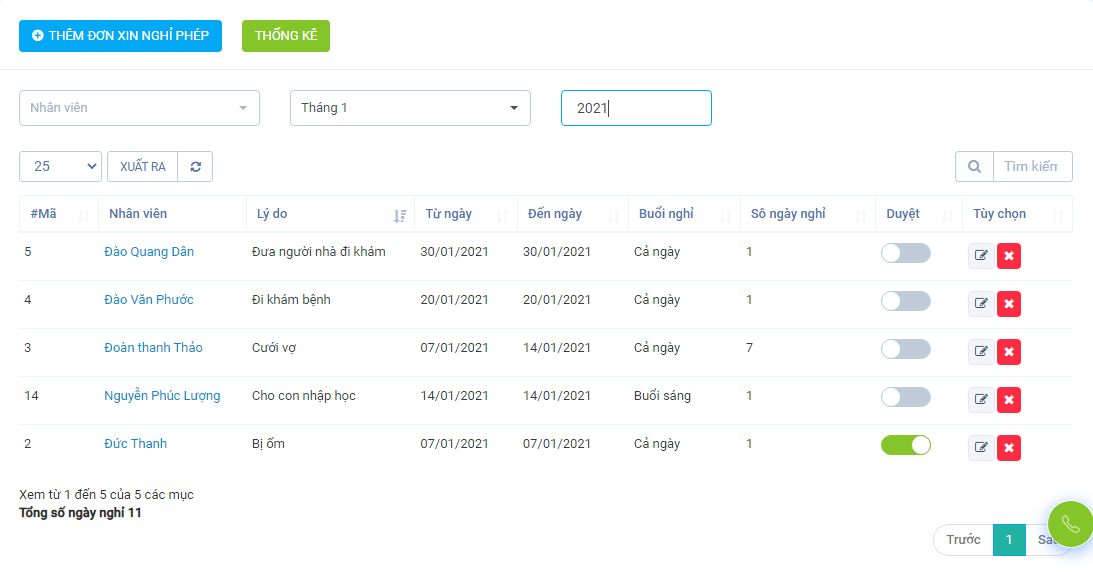Edit leave request of Đức Thanh
Image resolution: width=1093 pixels, height=572 pixels.
coord(981,448)
